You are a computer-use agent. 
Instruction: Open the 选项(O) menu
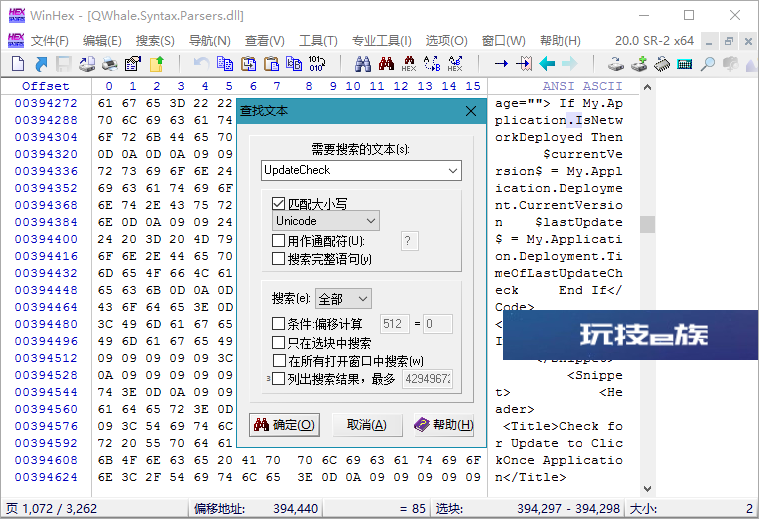coord(446,41)
